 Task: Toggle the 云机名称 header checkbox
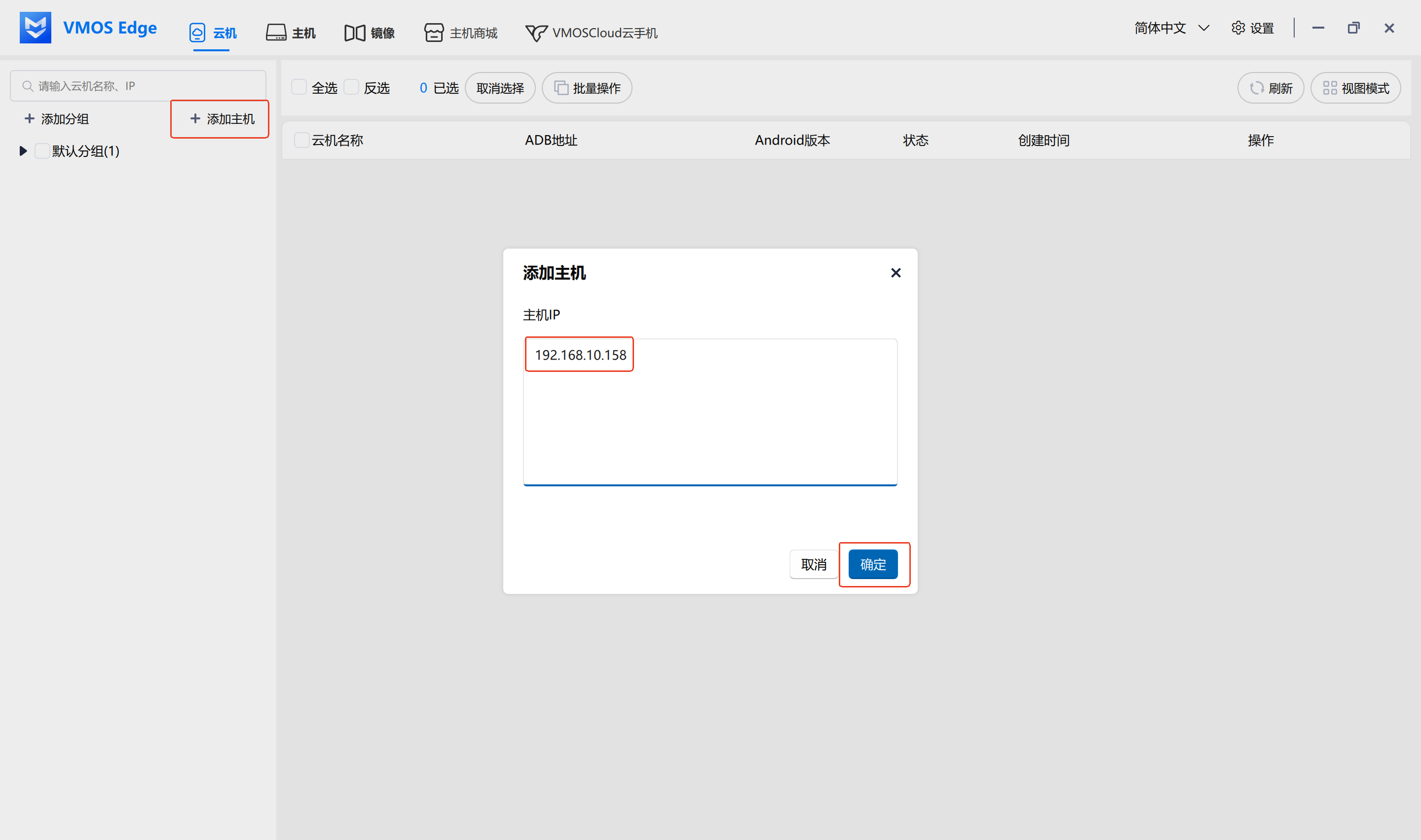302,140
